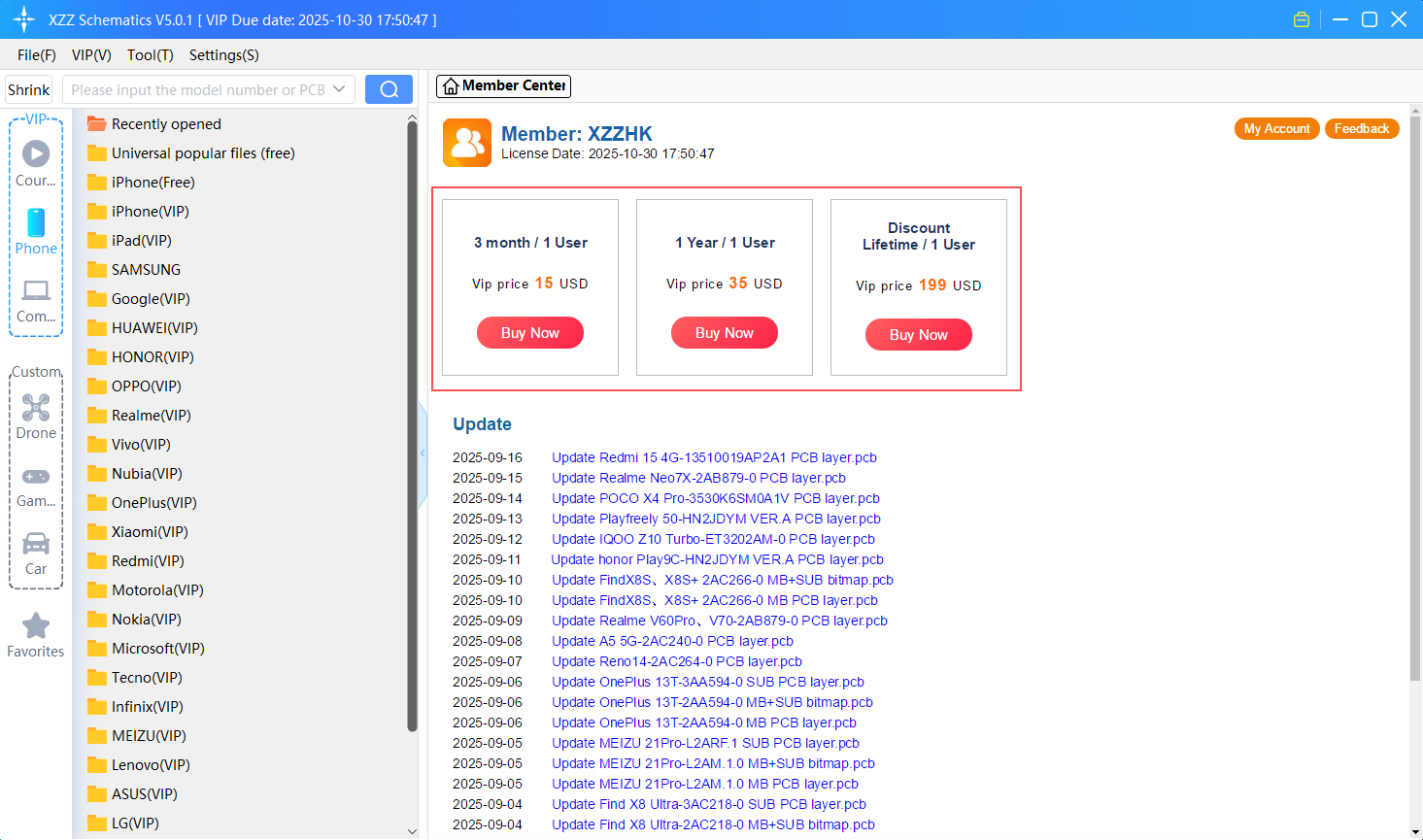Open the Tecno(VIP) folder
Screen dimensions: 1423x840
[134, 678]
